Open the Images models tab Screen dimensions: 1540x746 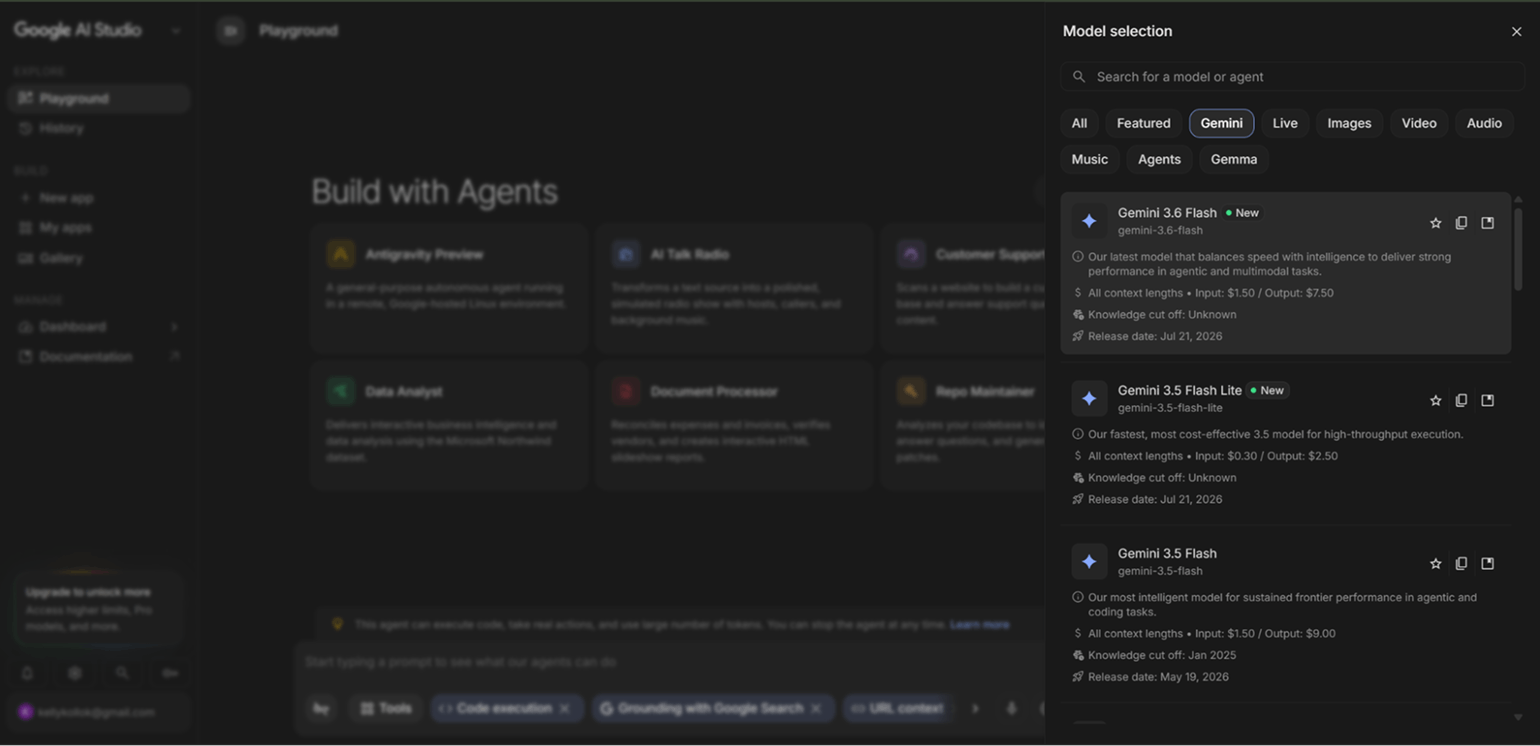tap(1349, 123)
